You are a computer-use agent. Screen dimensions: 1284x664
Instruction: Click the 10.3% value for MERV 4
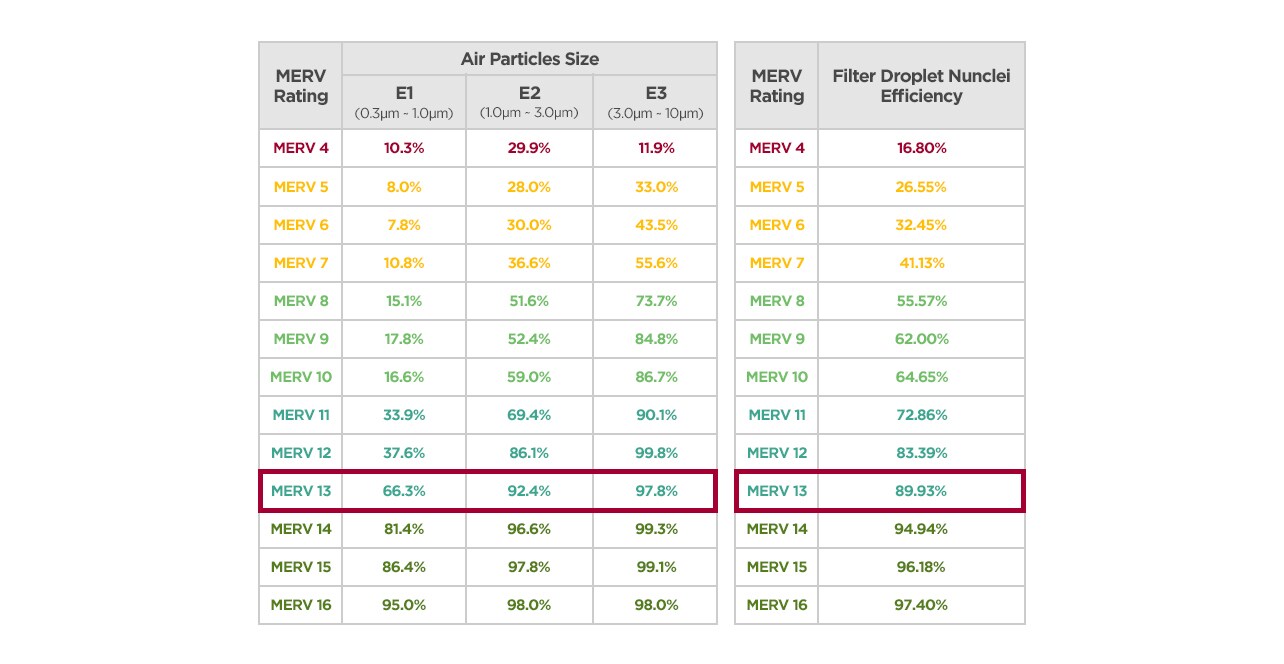pos(404,148)
